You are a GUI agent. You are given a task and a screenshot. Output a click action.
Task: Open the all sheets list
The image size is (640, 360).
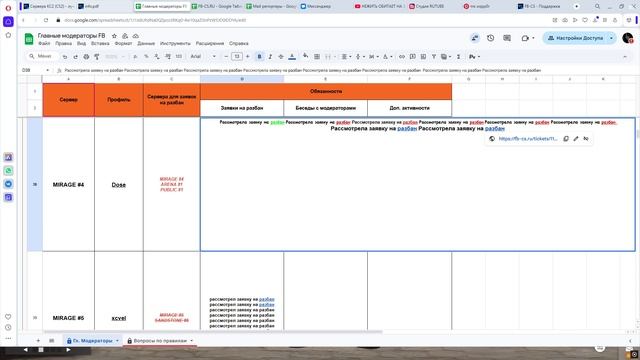pyautogui.click(x=51, y=340)
